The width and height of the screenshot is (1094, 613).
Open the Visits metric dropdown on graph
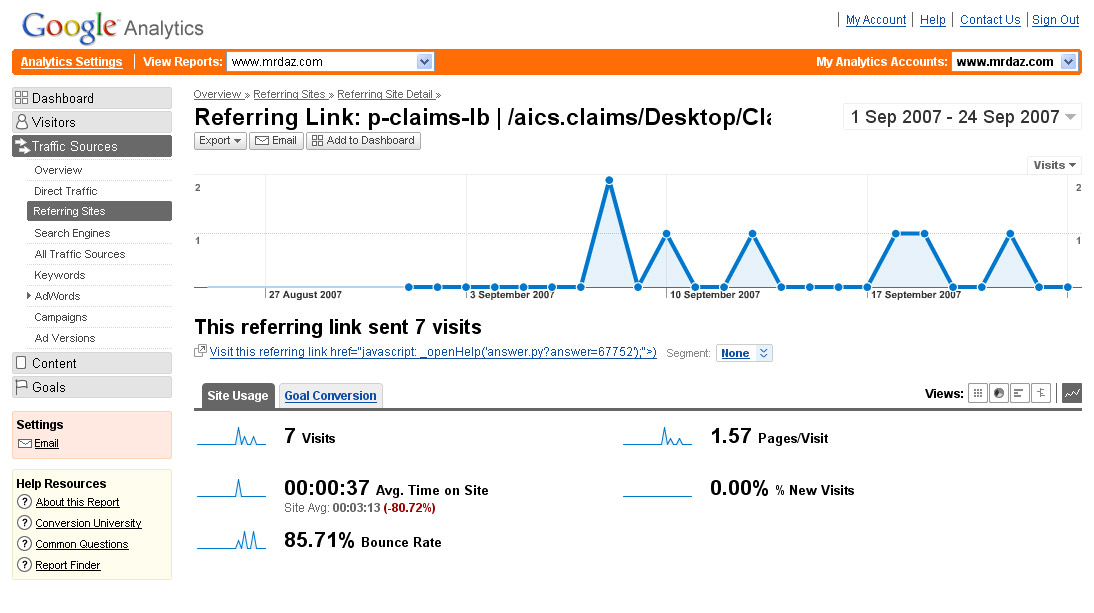pyautogui.click(x=1054, y=165)
